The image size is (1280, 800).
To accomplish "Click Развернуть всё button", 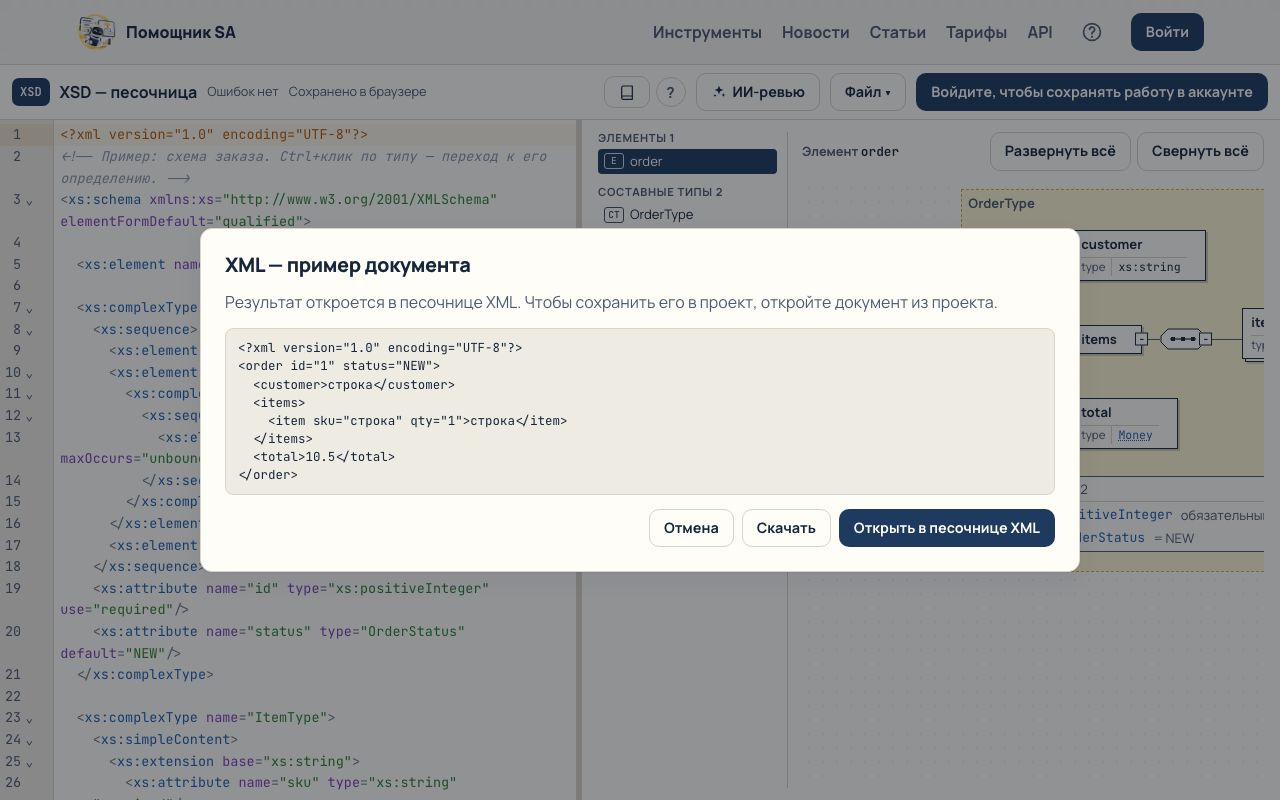I will pyautogui.click(x=1060, y=152).
